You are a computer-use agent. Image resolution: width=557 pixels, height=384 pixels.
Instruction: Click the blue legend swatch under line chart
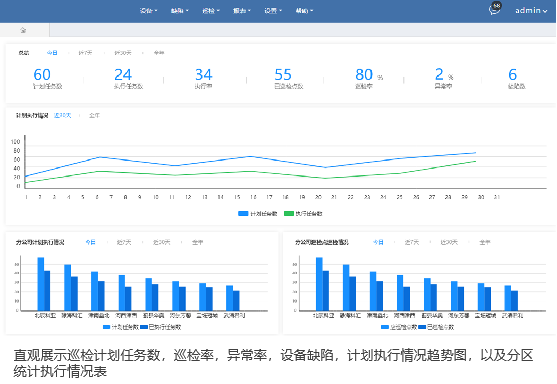pos(243,213)
